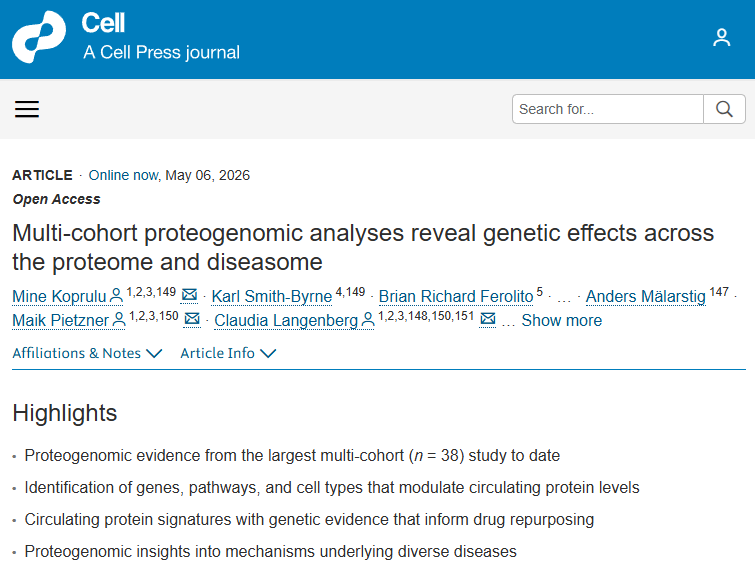Email Claudia Langenberg via envelope icon
Image resolution: width=755 pixels, height=570 pixels.
coord(488,319)
